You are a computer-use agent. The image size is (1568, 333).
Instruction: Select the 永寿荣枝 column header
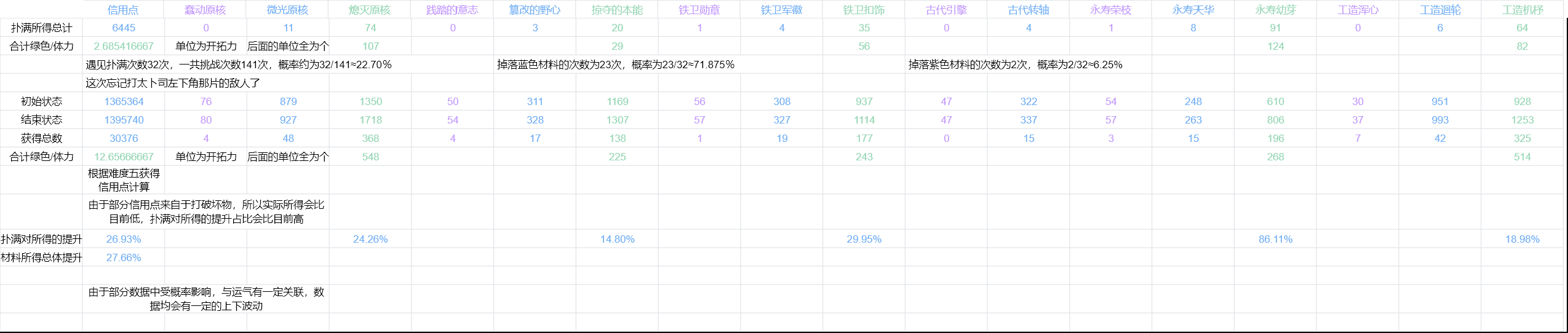pos(1111,10)
